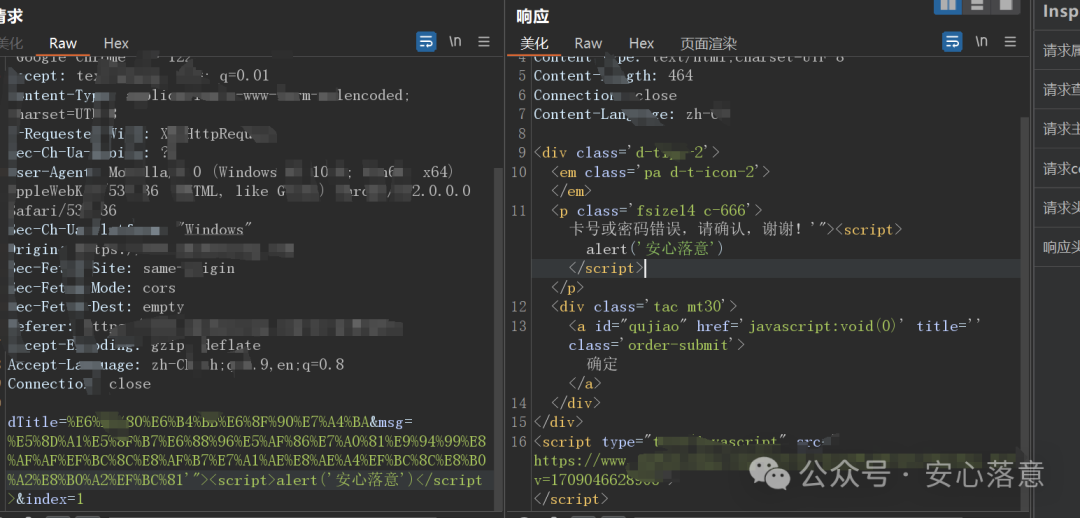1080x518 pixels.
Task: Click the p class='fsize14 c-666' line
Action: tap(657, 210)
